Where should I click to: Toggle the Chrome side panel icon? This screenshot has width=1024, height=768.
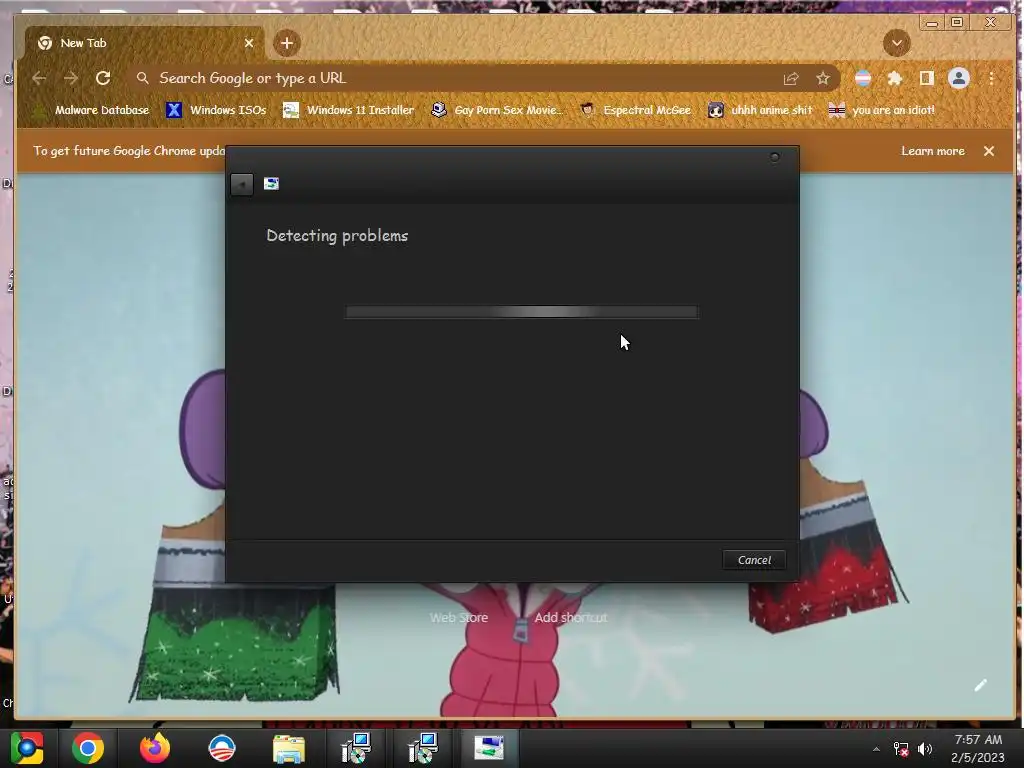(x=926, y=78)
